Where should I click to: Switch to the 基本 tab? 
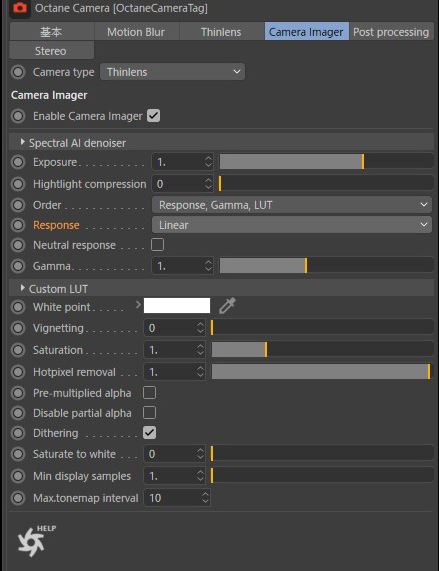point(51,32)
